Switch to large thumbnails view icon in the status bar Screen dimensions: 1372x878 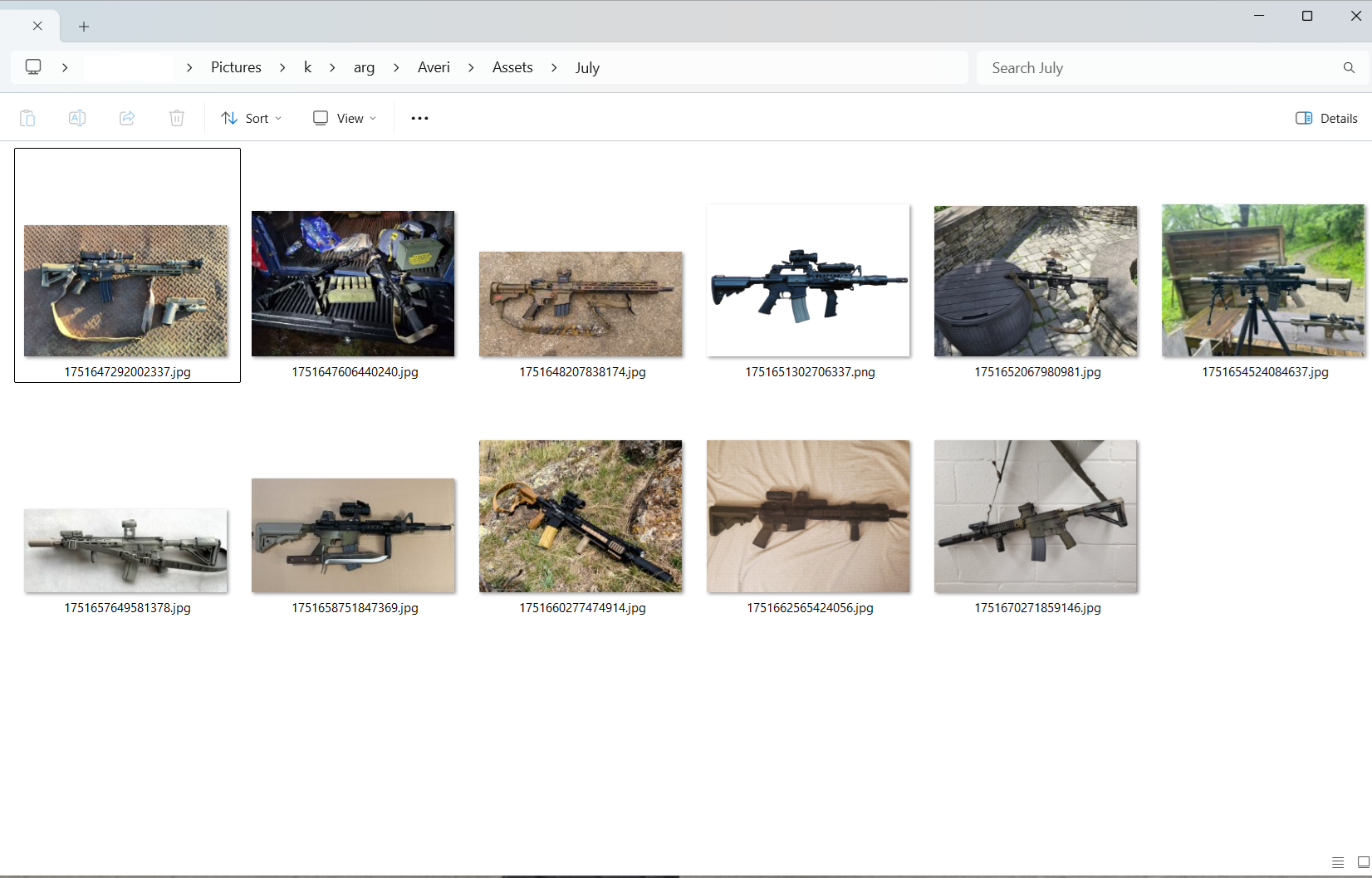pos(1363,862)
